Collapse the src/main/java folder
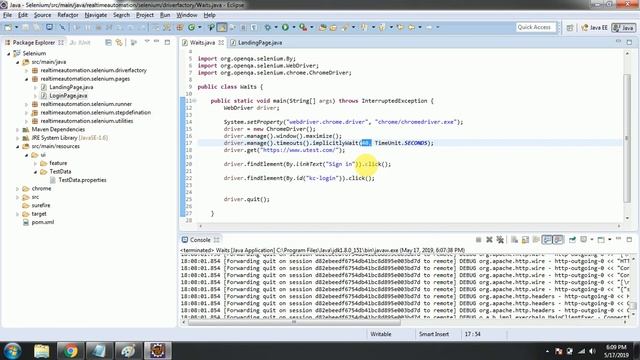The image size is (640, 360). [18, 62]
